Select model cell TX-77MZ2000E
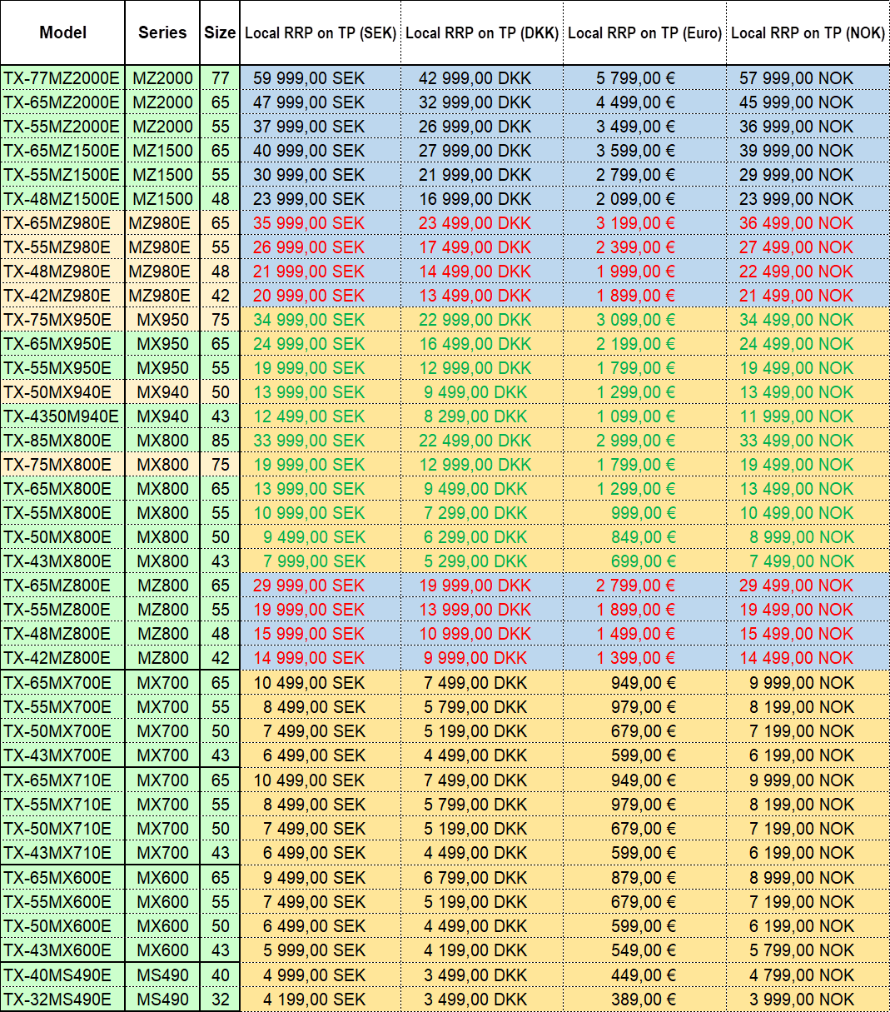 63,78
